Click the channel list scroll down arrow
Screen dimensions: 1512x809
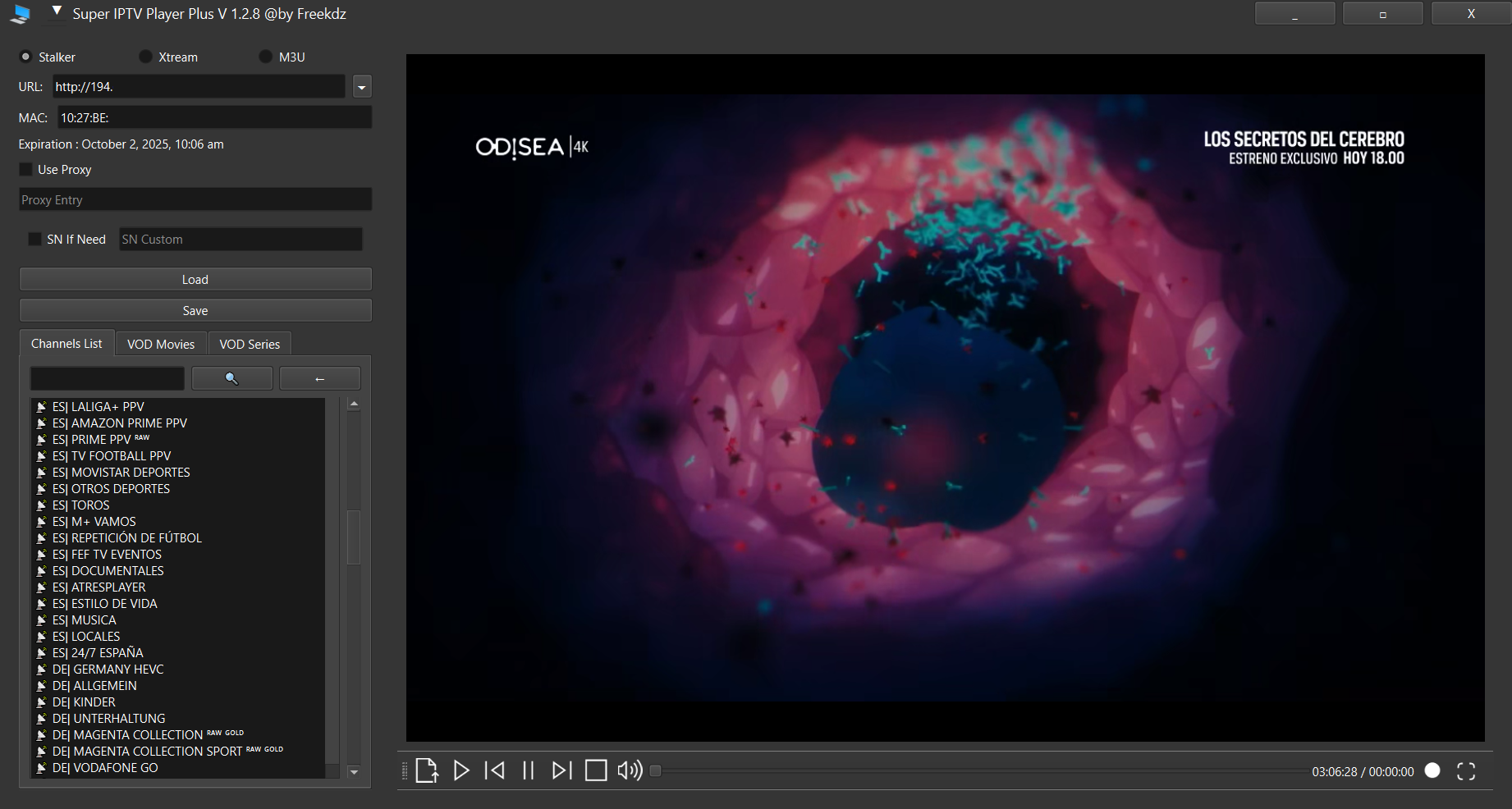click(354, 771)
